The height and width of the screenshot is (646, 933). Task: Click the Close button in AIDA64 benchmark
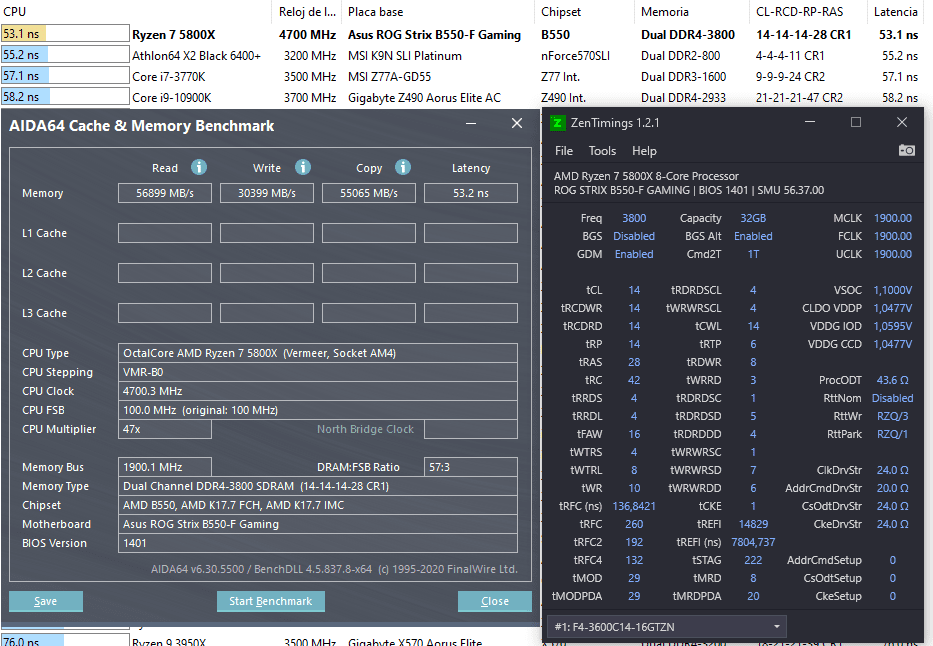[x=494, y=601]
